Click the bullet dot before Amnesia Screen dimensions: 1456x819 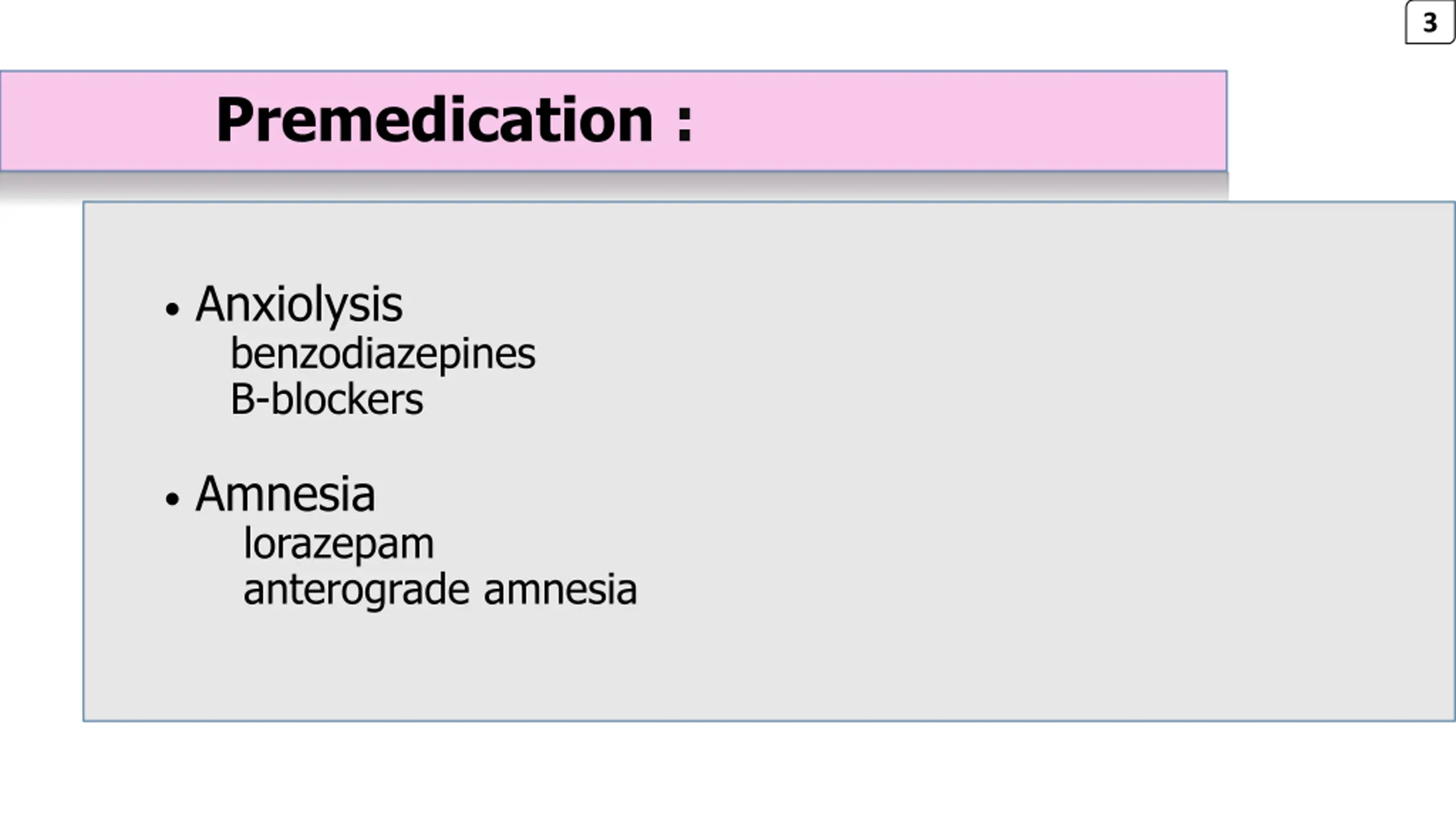172,499
